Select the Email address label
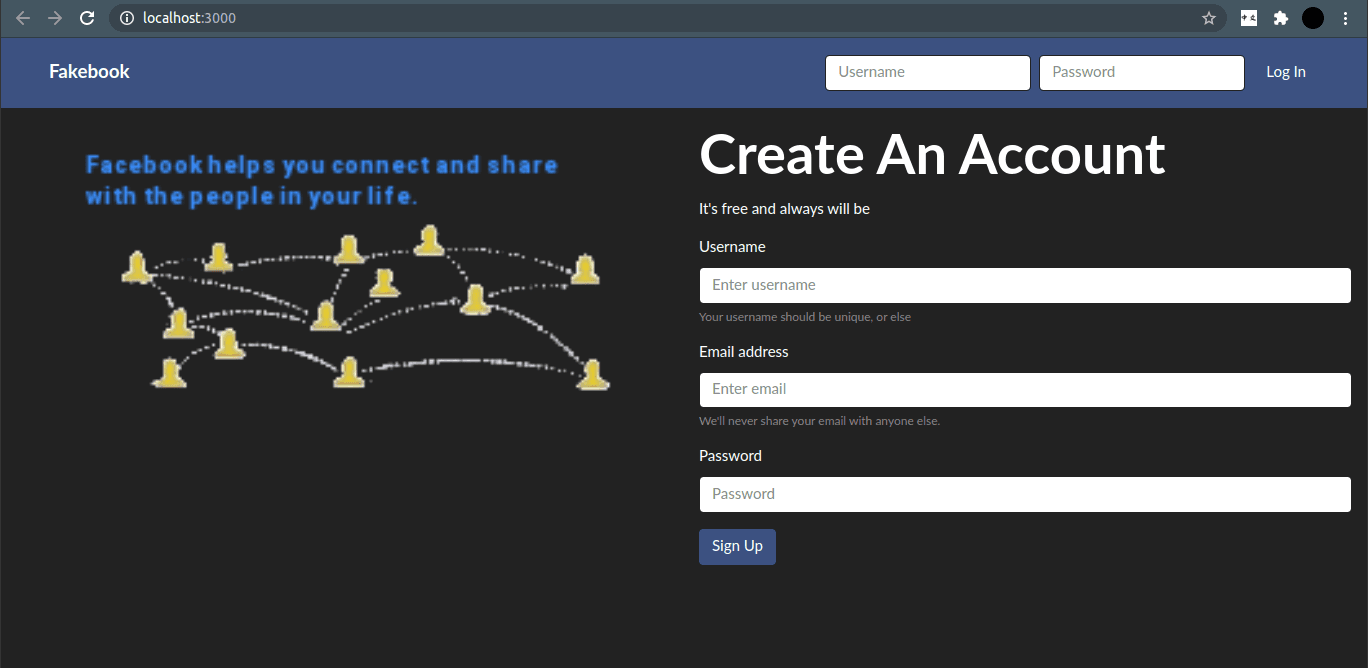1368x668 pixels. (x=743, y=352)
